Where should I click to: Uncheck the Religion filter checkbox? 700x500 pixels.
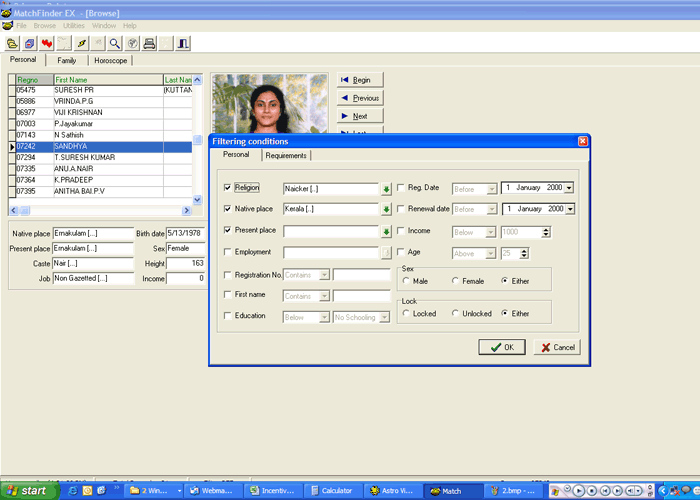[x=228, y=188]
